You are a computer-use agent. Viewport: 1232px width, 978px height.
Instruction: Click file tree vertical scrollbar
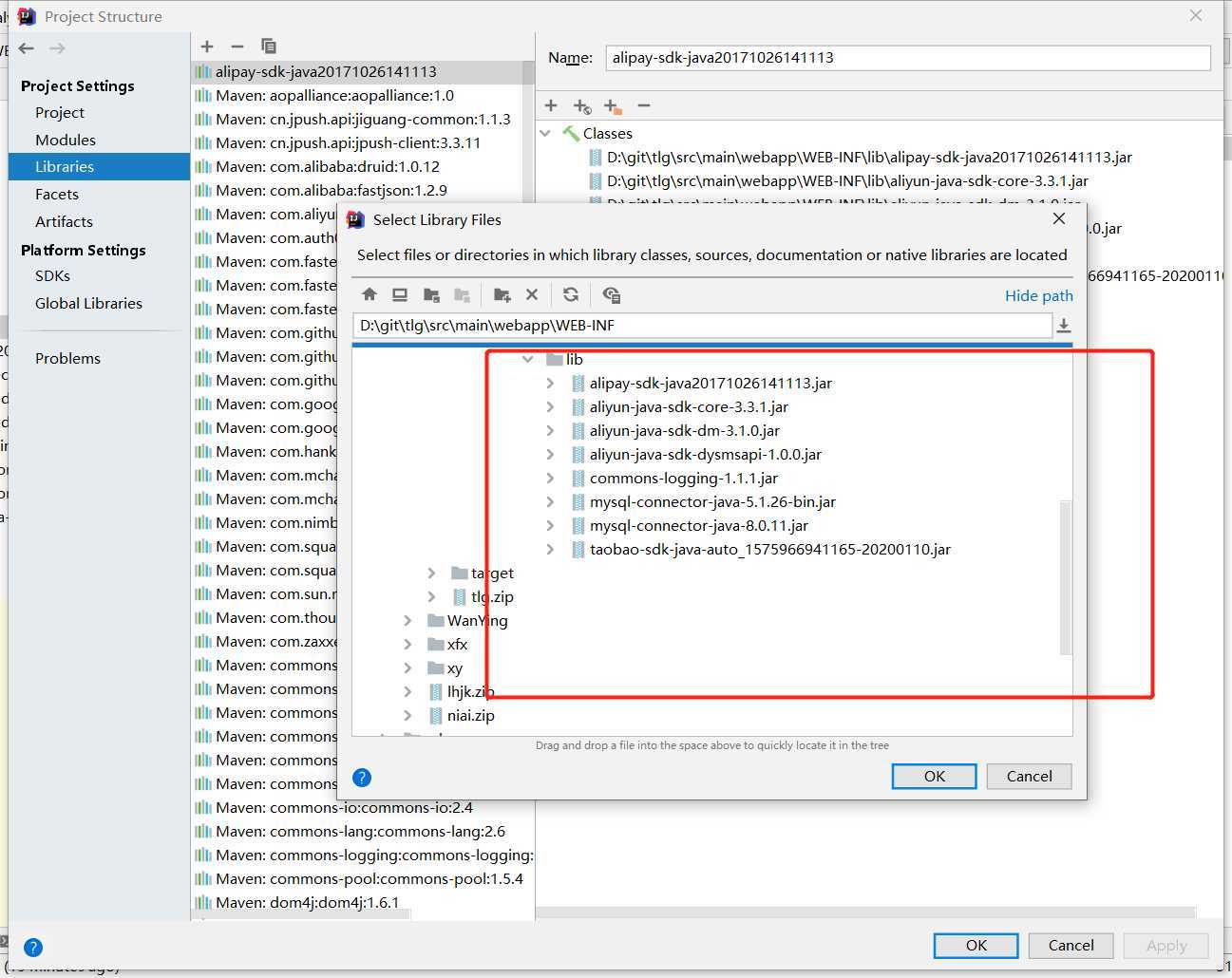[x=1065, y=577]
